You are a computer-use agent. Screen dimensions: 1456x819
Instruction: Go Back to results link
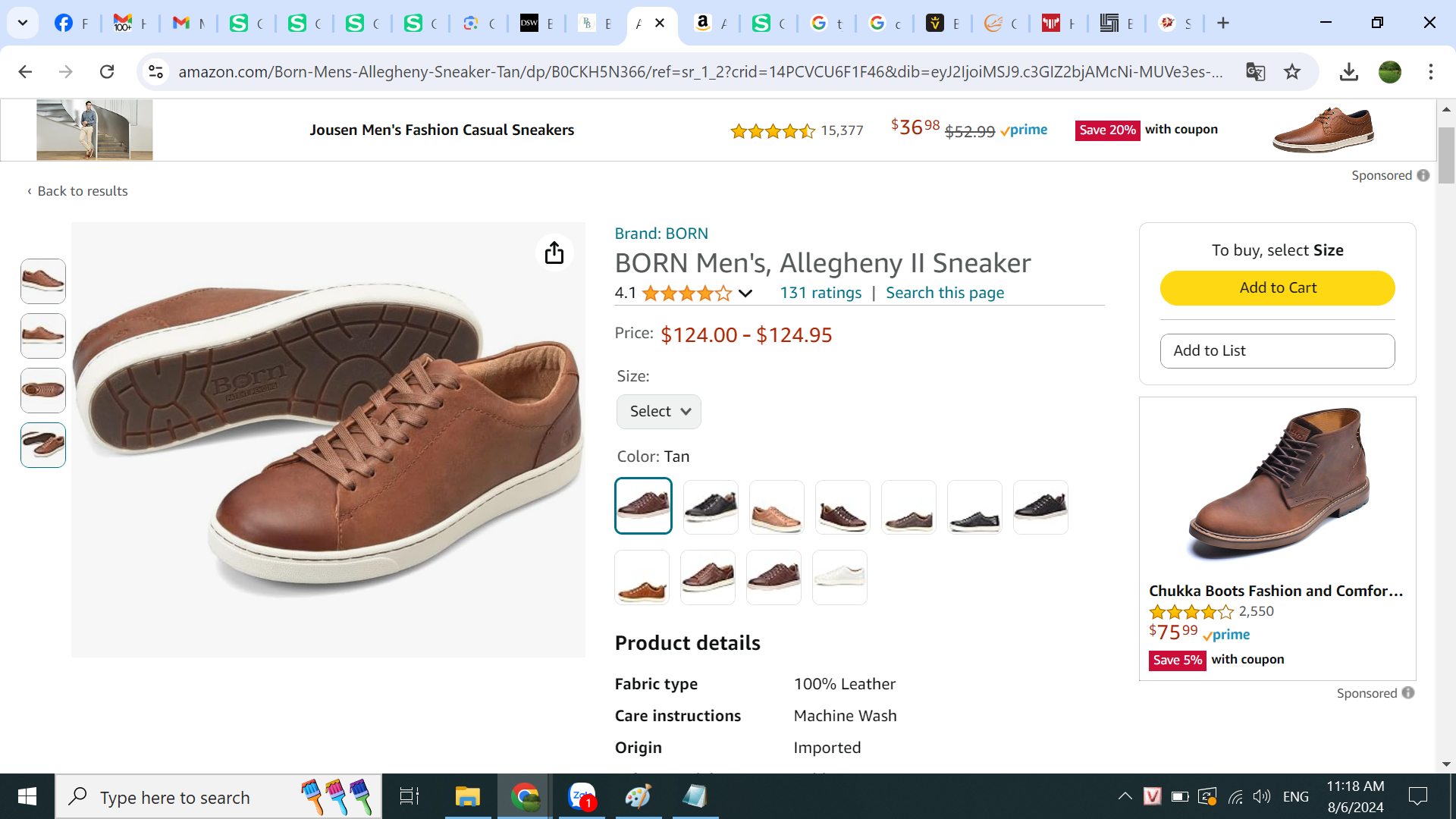click(x=77, y=191)
